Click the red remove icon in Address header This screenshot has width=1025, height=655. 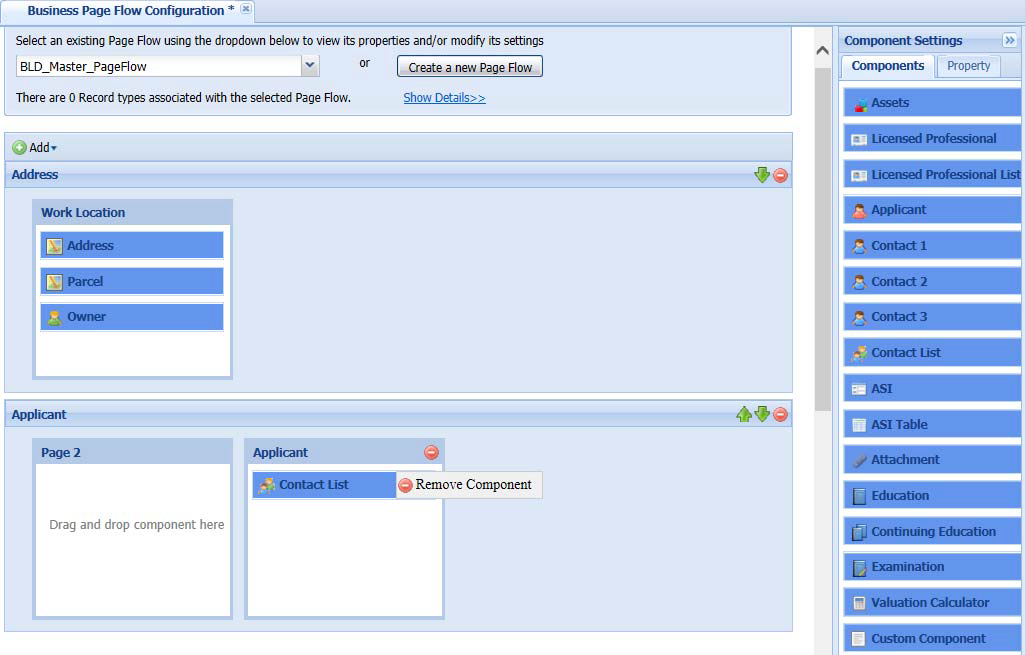[x=781, y=175]
